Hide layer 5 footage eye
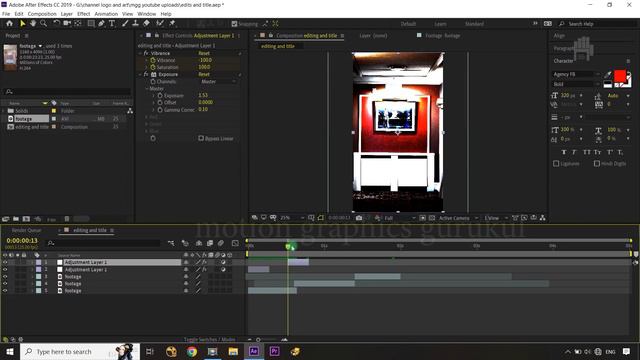The width and height of the screenshot is (640, 360). [5, 291]
